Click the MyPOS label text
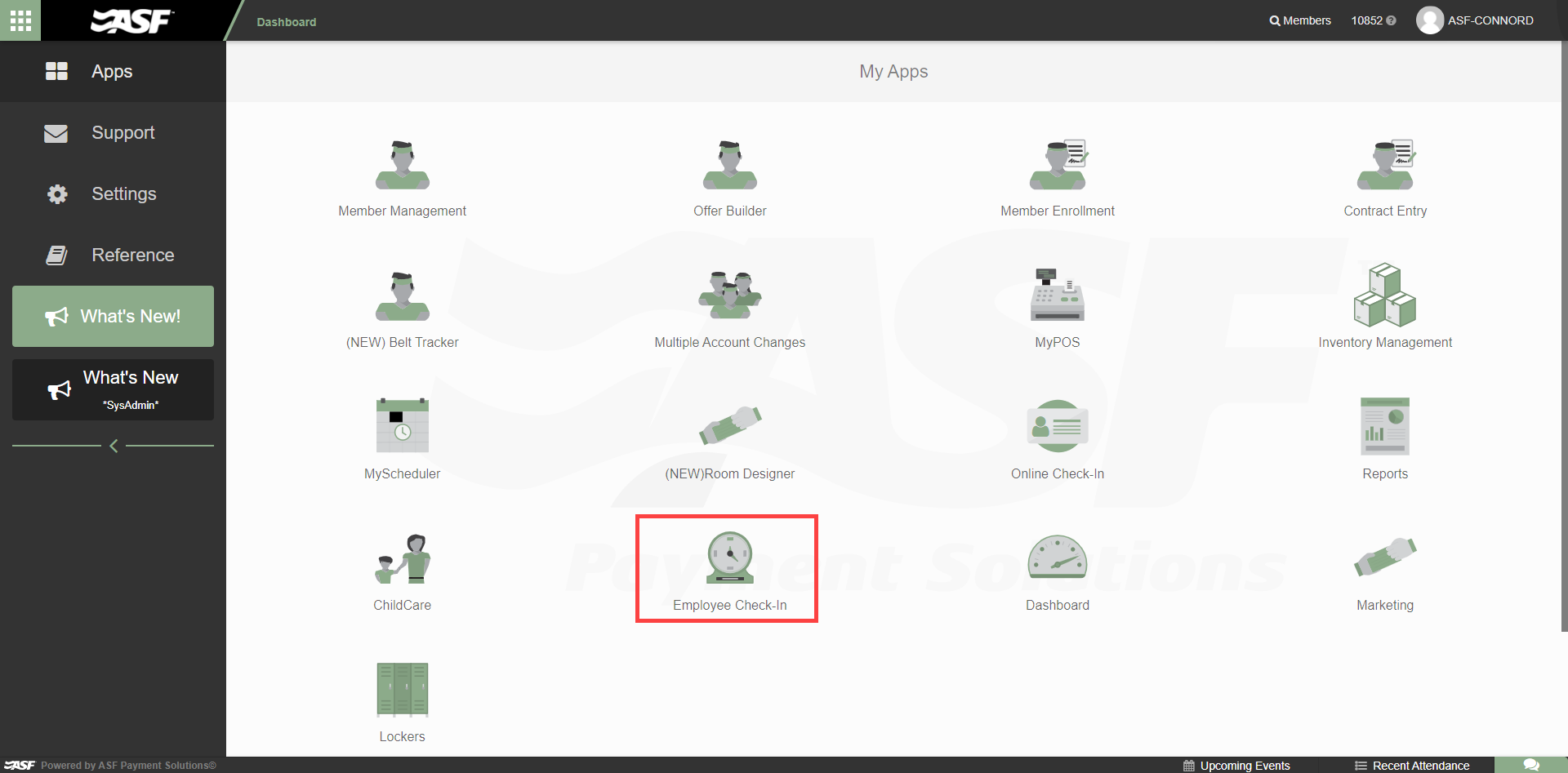The image size is (1568, 773). [x=1058, y=342]
